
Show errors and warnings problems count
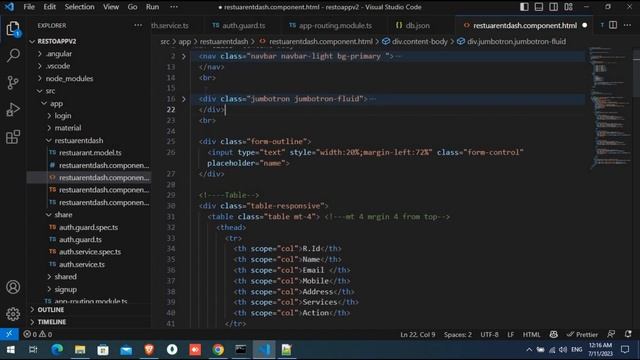(38, 334)
